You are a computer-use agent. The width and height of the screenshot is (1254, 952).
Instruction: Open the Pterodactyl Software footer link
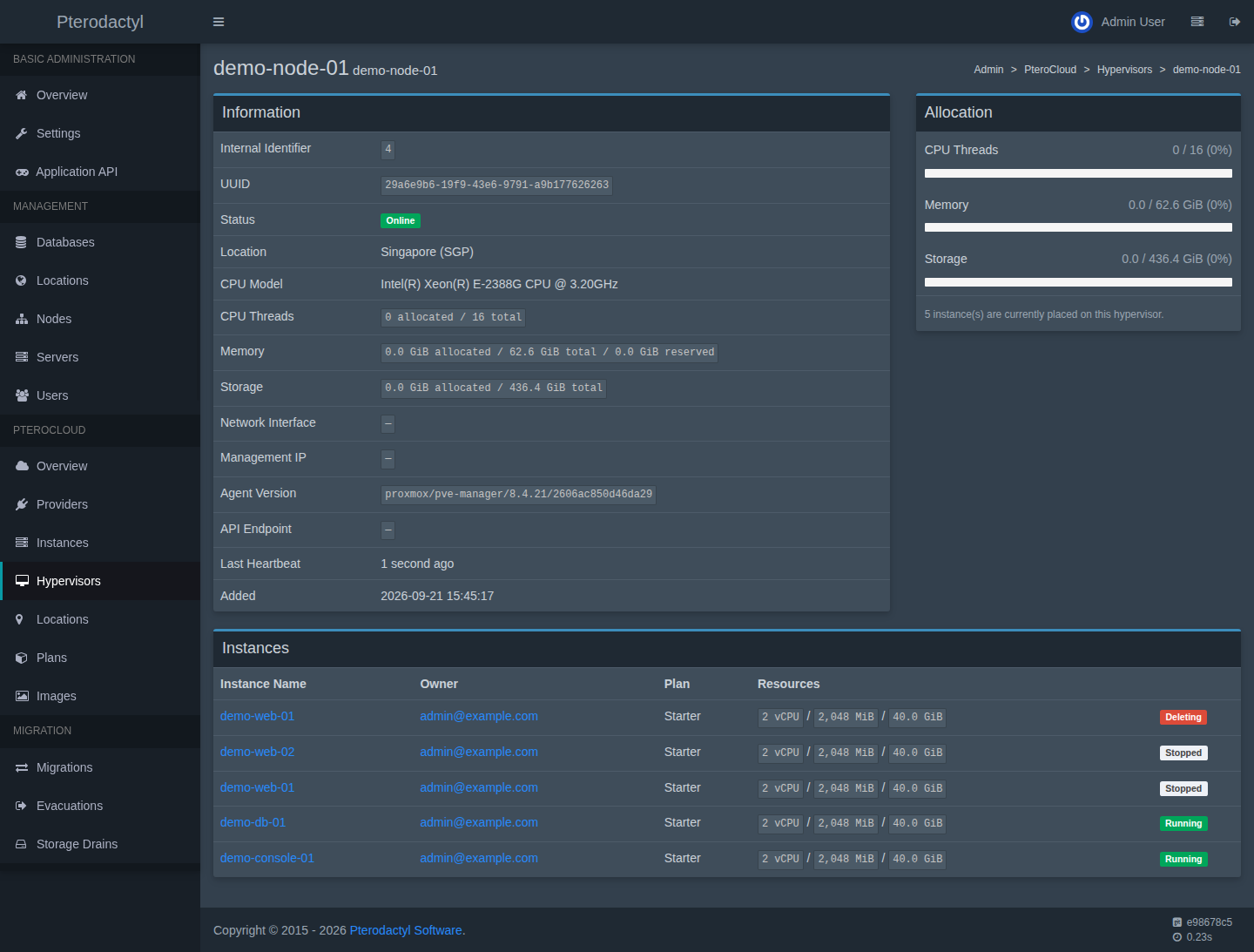coord(406,930)
